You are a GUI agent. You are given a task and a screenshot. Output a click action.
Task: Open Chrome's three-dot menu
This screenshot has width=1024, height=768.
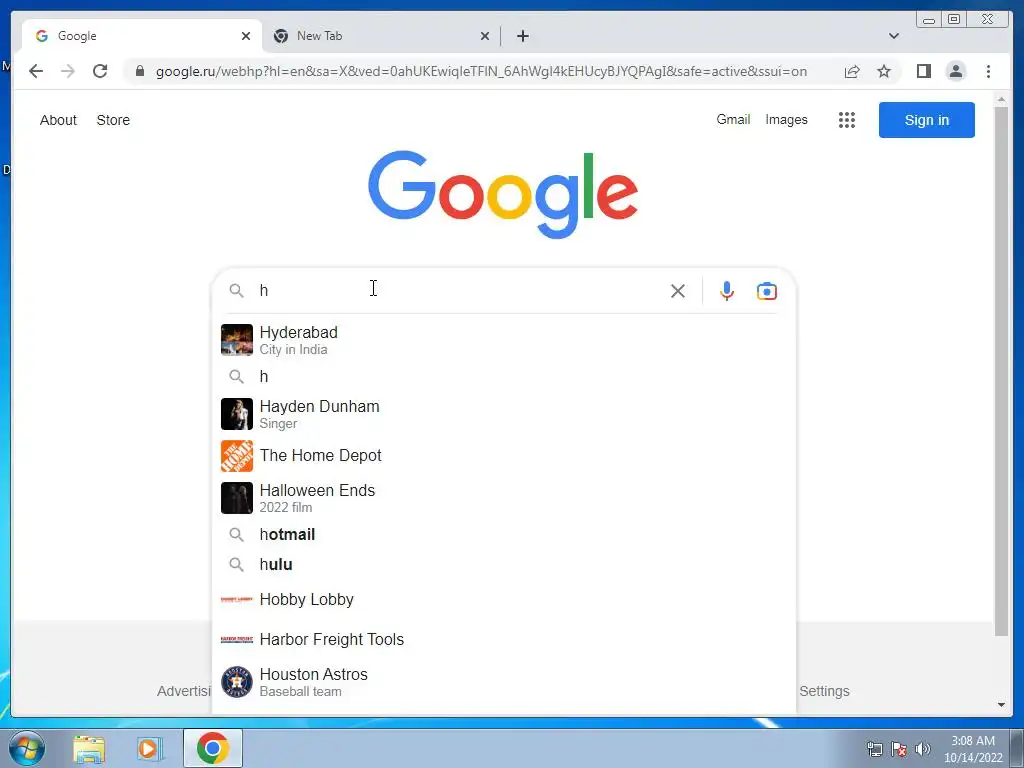(x=988, y=71)
